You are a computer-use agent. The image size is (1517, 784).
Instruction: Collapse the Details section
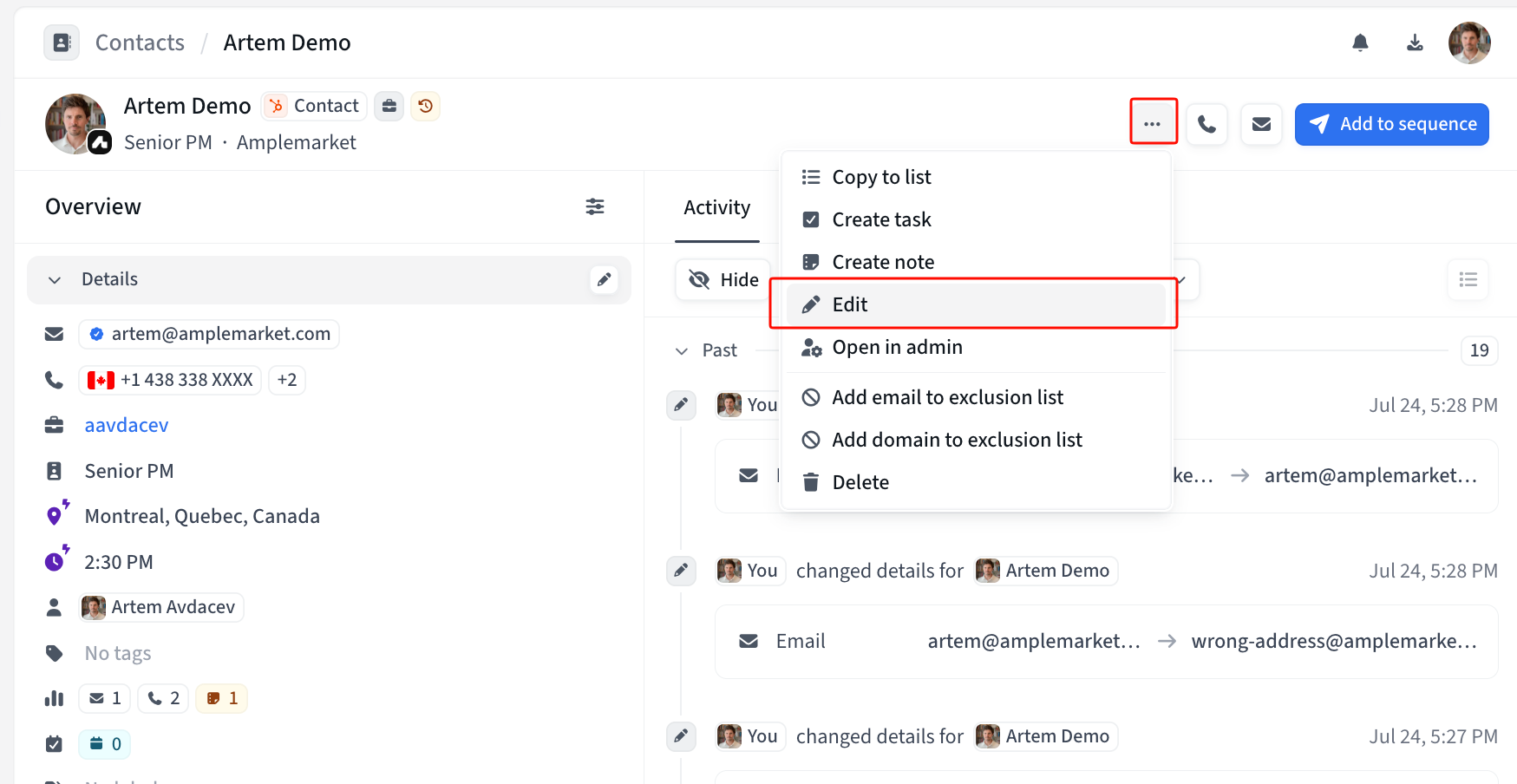coord(55,280)
